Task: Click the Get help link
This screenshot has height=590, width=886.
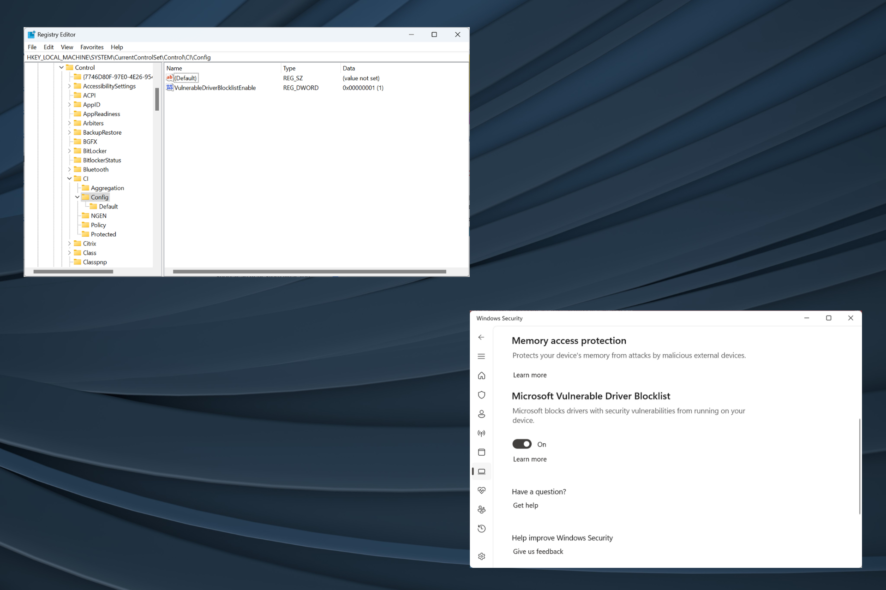Action: click(525, 506)
